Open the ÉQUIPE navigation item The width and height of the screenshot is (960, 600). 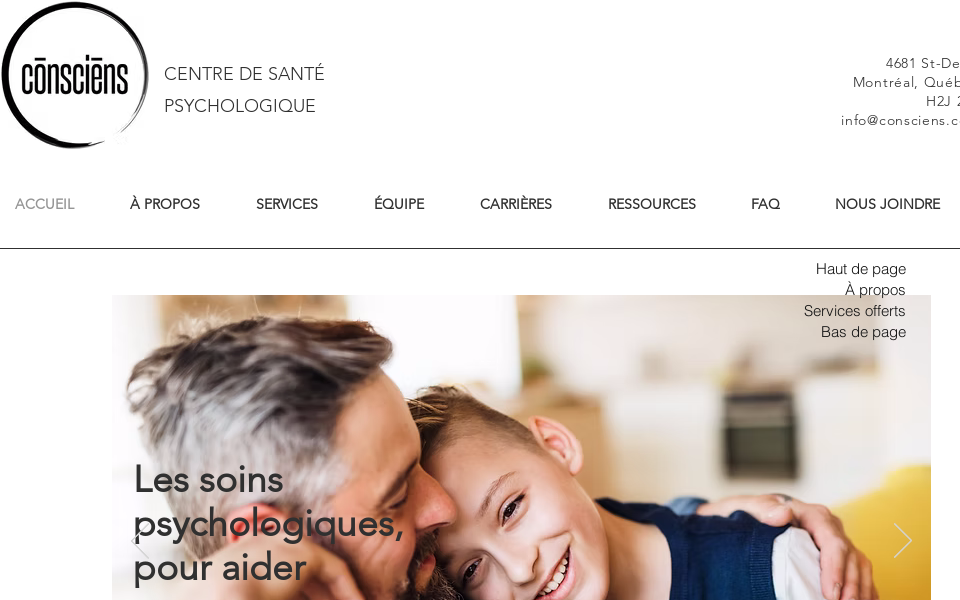click(399, 204)
